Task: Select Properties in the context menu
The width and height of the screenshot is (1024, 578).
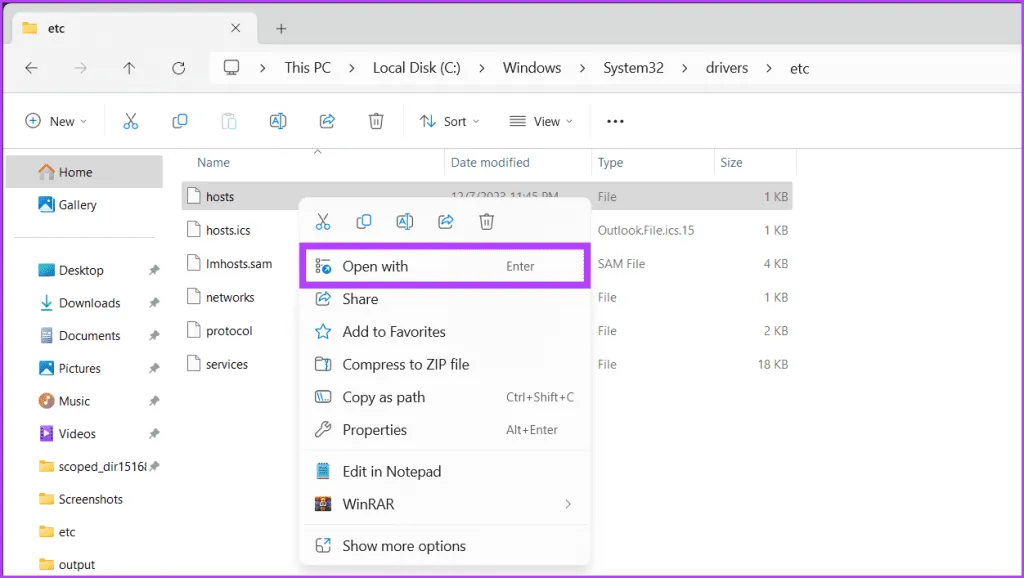Action: click(374, 430)
